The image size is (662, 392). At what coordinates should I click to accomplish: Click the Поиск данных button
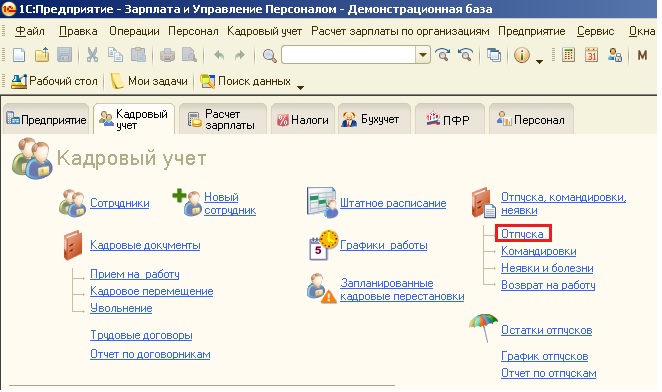click(245, 81)
